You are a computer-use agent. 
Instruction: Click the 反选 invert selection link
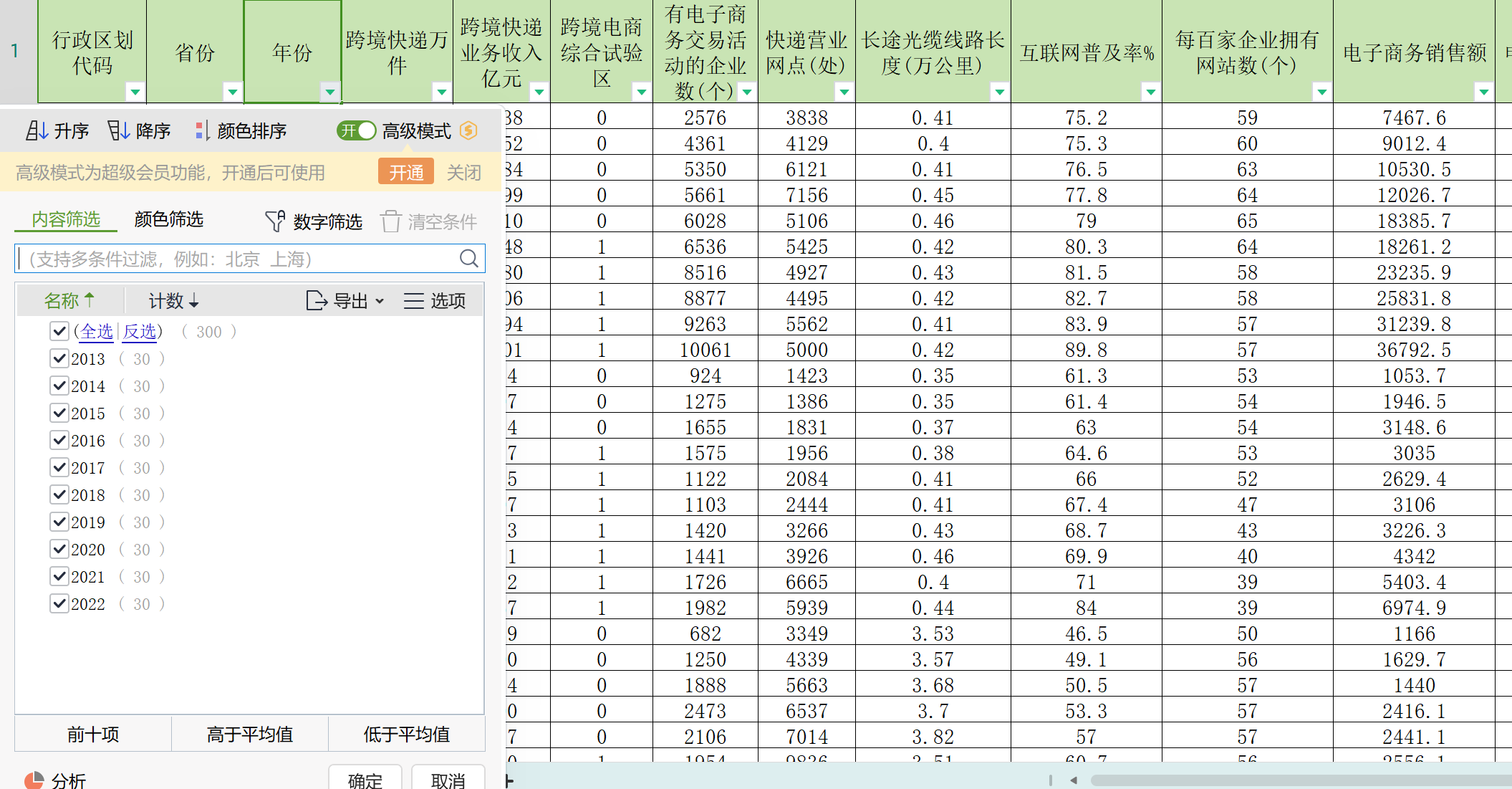[140, 331]
